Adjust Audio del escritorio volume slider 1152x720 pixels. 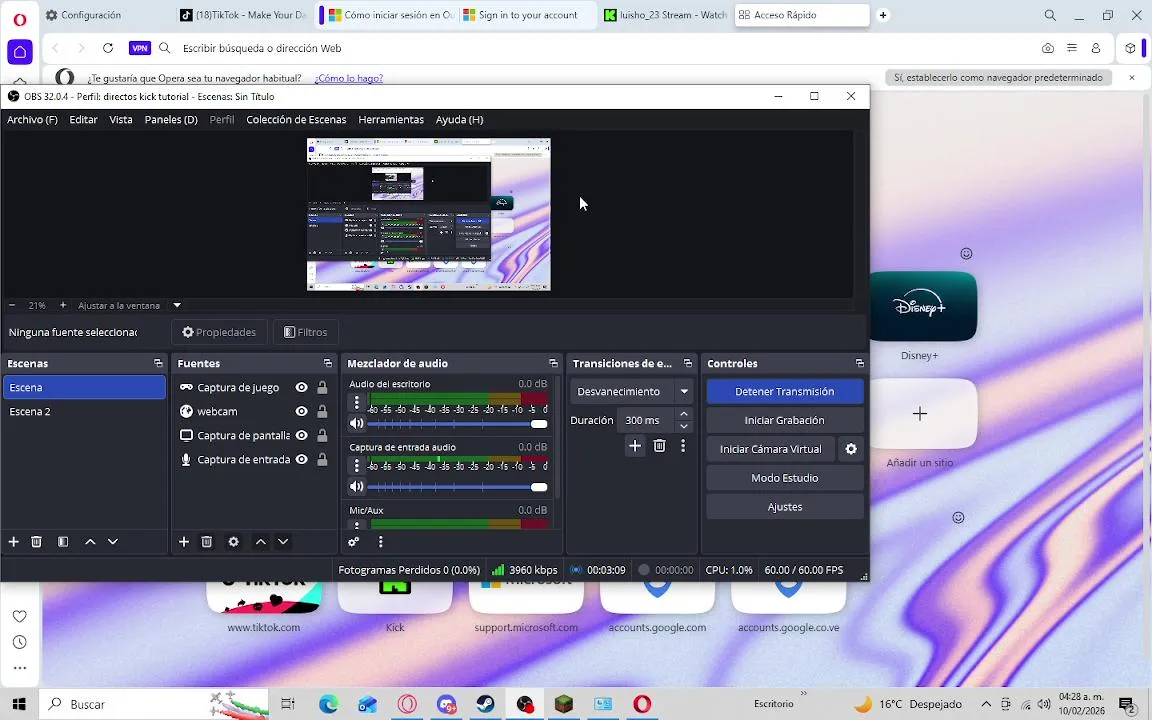pos(457,424)
